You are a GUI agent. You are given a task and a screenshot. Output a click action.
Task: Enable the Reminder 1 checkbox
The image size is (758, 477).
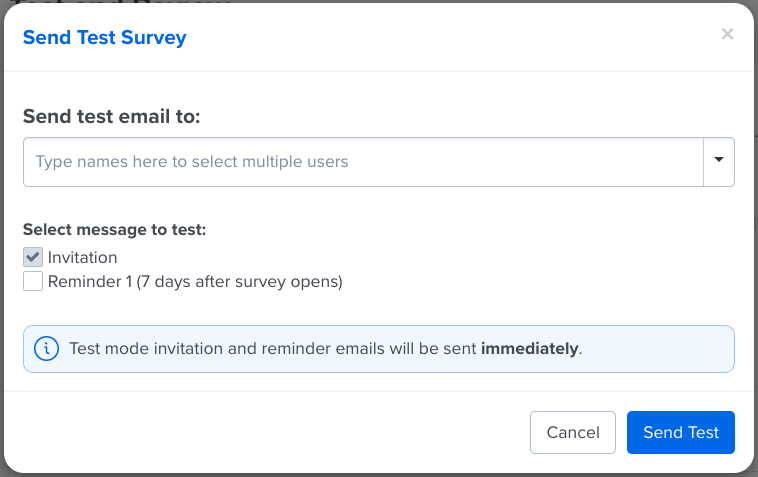(33, 281)
